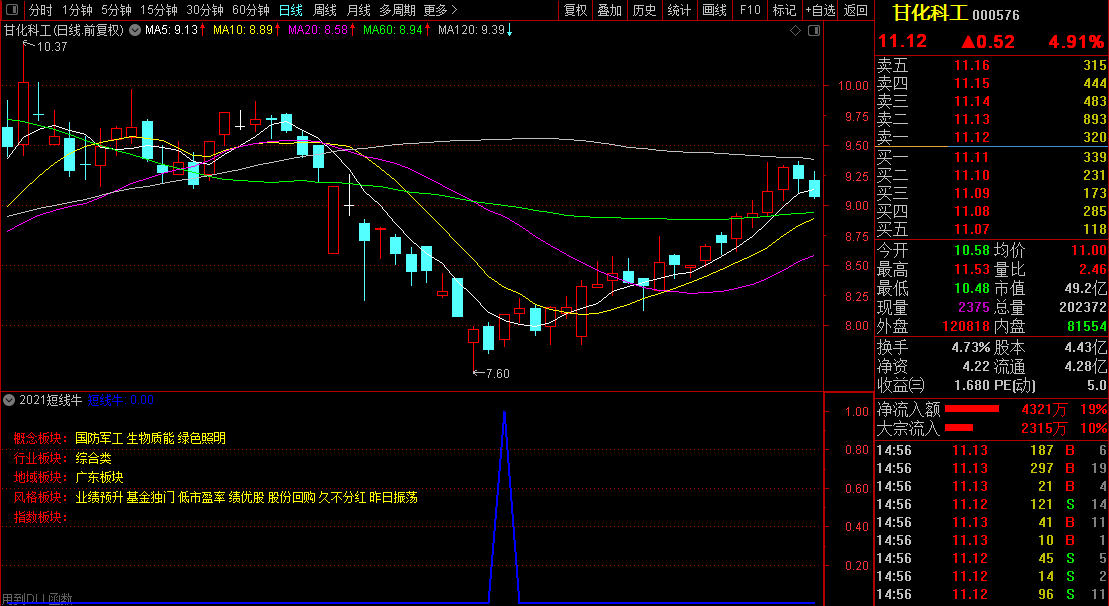1109x606 pixels.
Task: Toggle the right info panel icon
Action: point(814,30)
